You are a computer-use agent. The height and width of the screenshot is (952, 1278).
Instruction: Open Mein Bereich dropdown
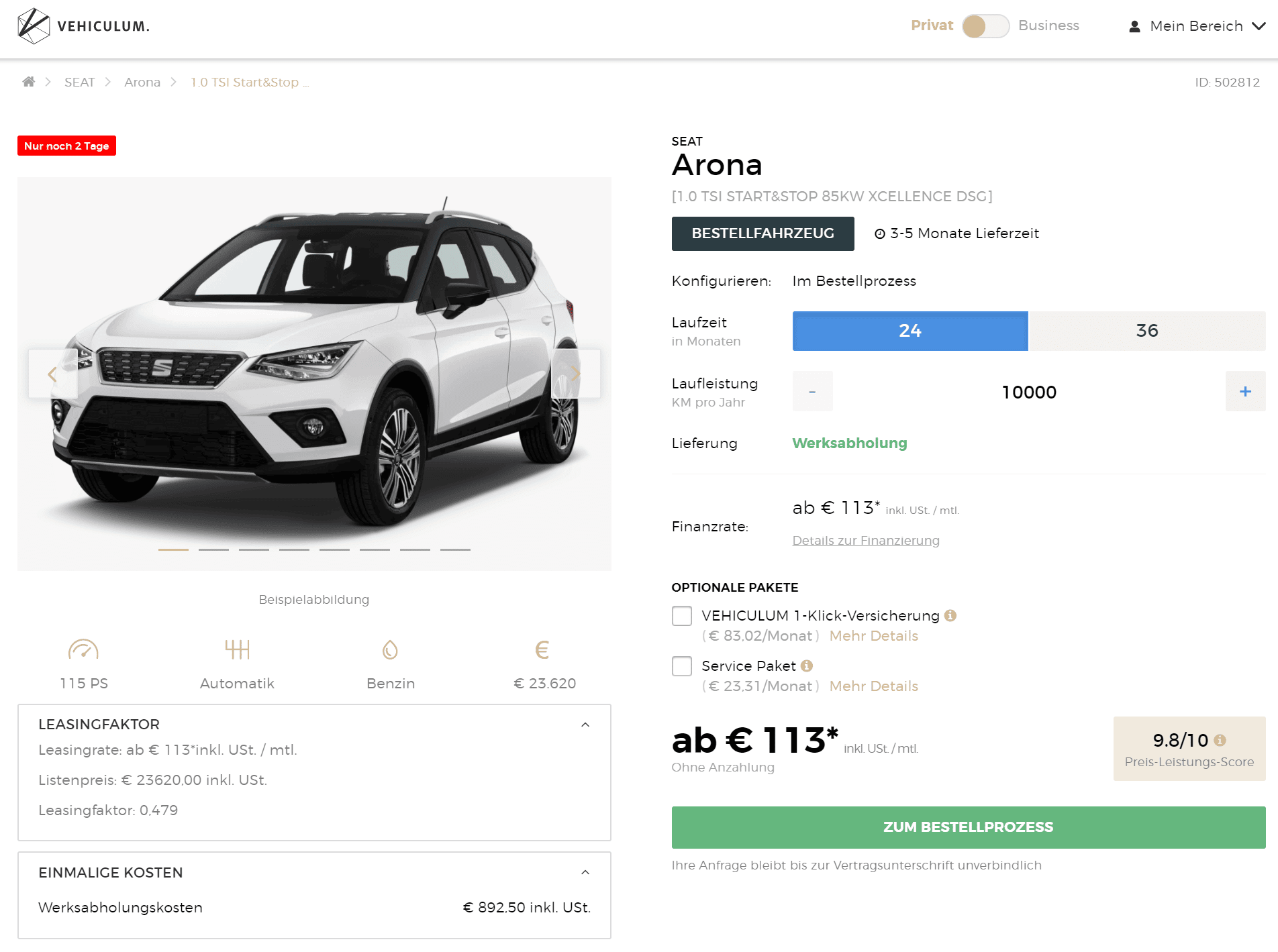pos(1197,26)
